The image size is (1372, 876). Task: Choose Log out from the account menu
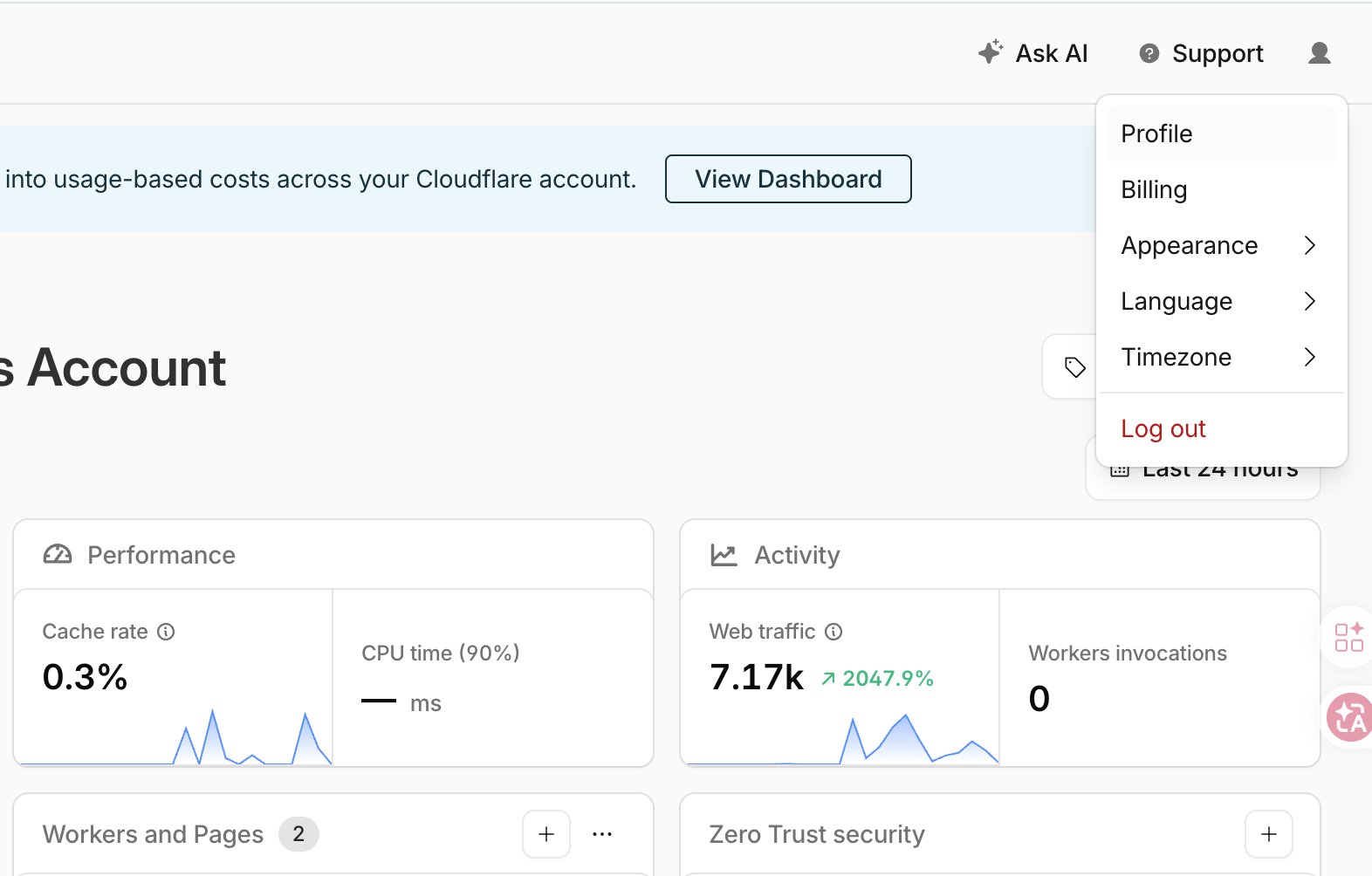(x=1221, y=428)
